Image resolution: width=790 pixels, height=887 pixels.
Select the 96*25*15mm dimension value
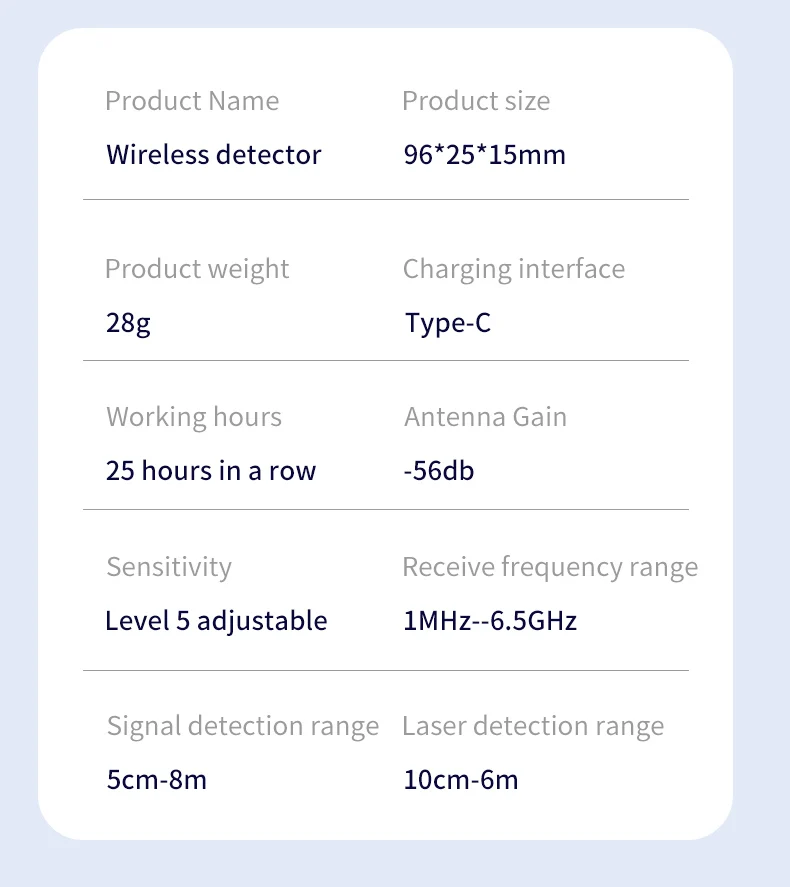pyautogui.click(x=484, y=155)
